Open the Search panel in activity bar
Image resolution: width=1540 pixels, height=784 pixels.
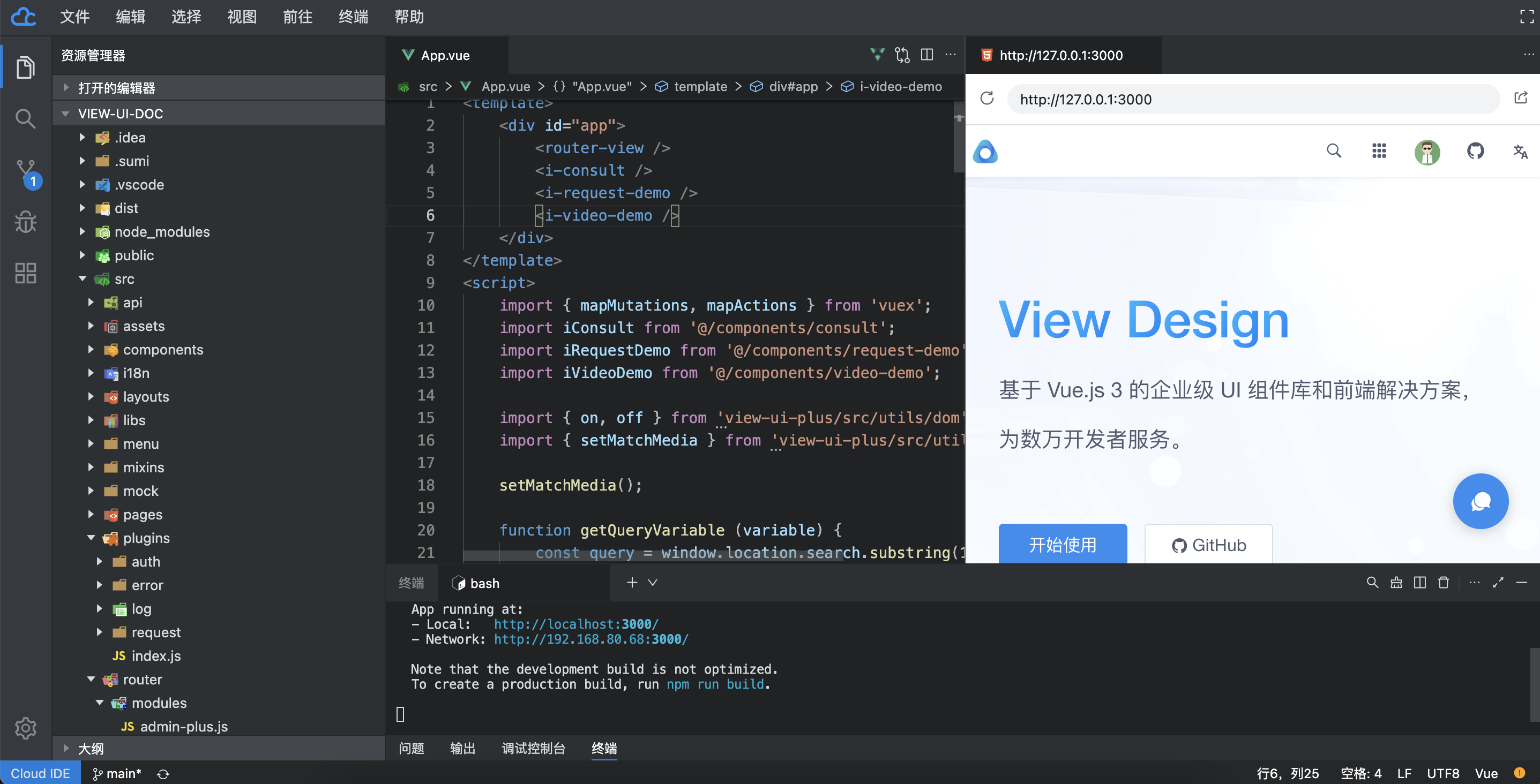[25, 119]
